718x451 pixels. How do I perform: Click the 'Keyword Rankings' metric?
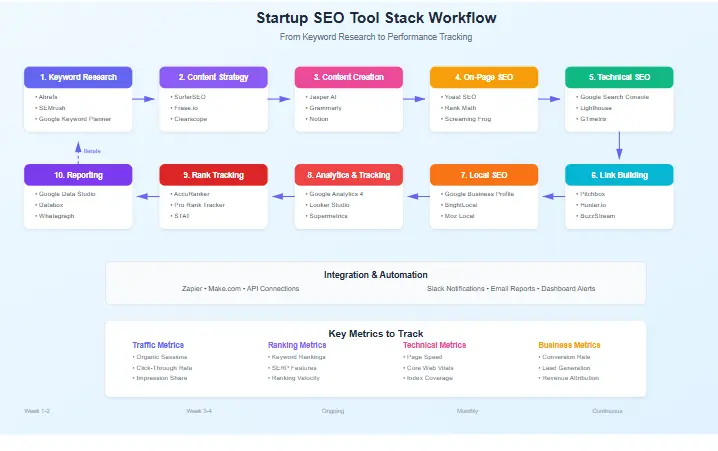click(297, 357)
